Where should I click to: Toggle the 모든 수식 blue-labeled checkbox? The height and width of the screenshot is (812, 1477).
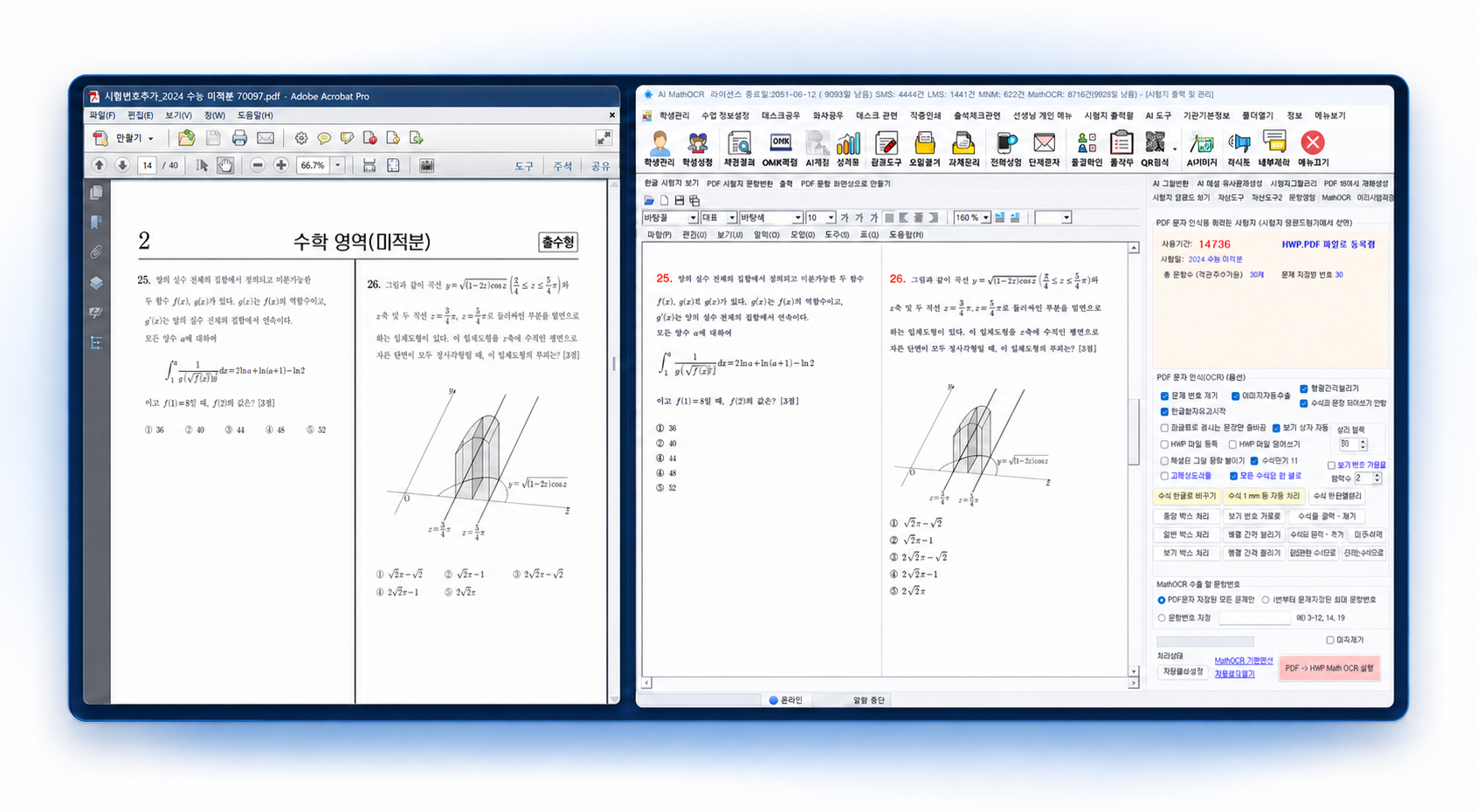(1233, 476)
